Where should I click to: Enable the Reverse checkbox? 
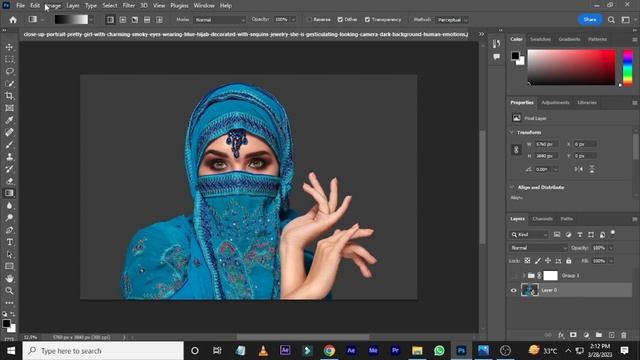(309, 20)
